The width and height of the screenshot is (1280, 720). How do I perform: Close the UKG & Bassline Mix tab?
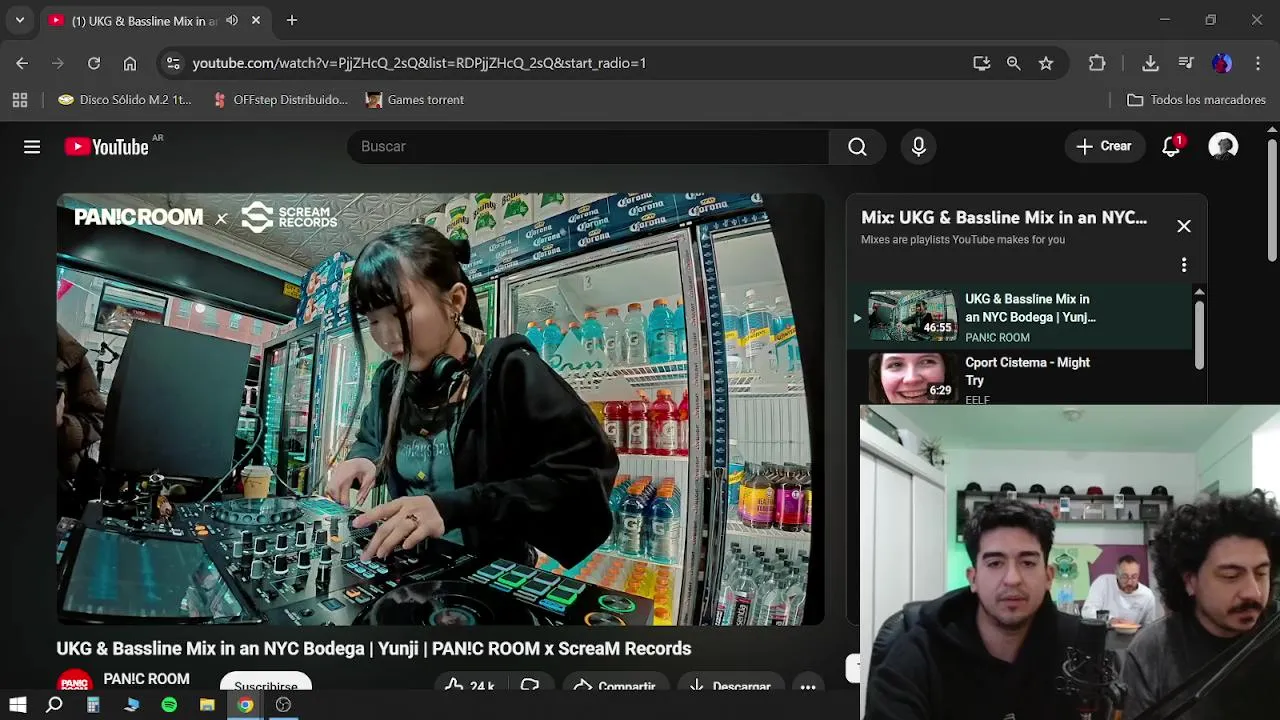click(256, 20)
